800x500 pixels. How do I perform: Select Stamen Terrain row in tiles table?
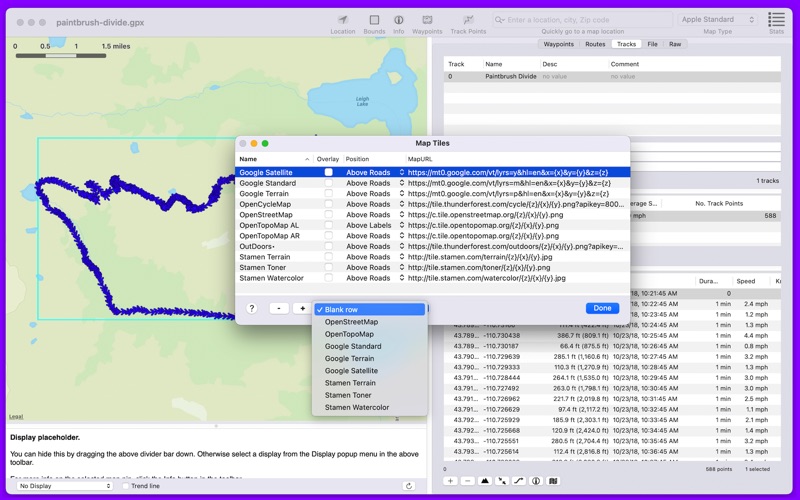pyautogui.click(x=433, y=257)
